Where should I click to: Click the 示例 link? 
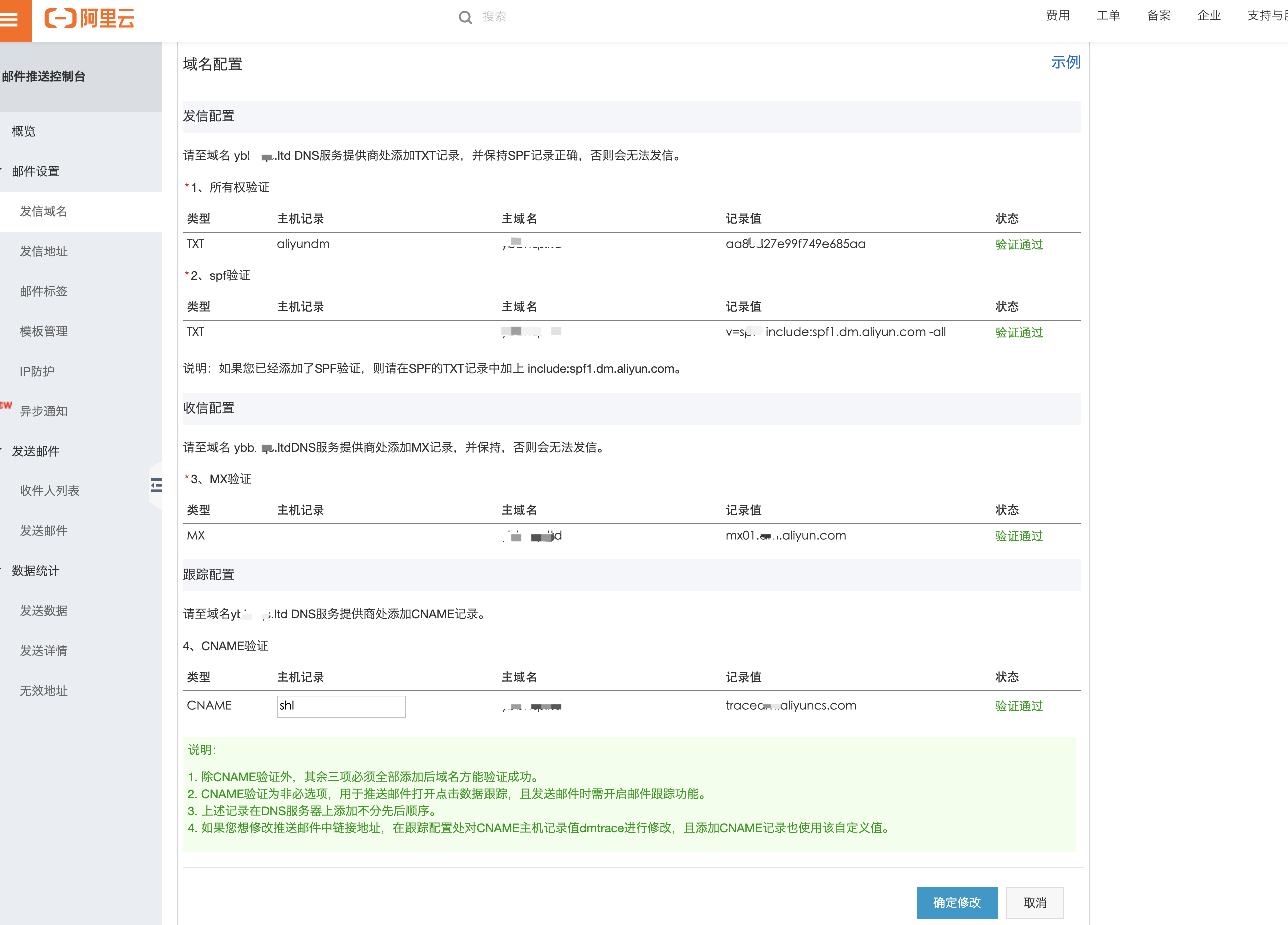click(x=1065, y=62)
